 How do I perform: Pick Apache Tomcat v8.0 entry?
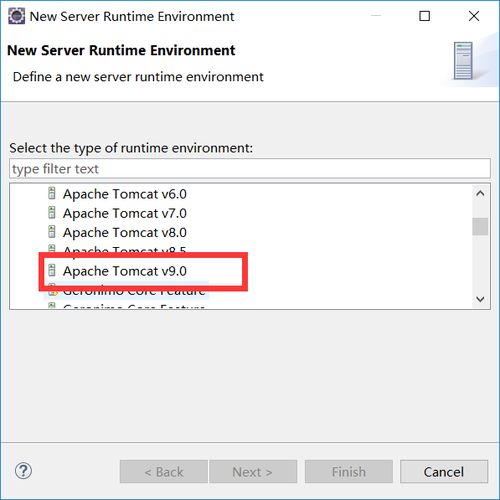click(125, 233)
